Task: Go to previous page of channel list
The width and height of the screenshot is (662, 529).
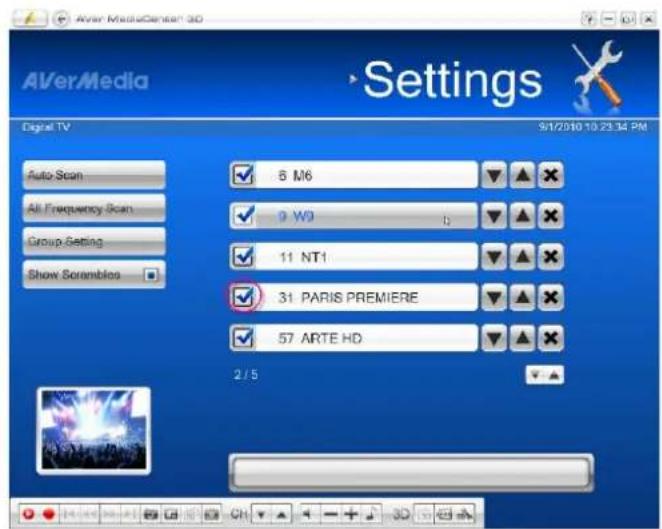Action: click(x=554, y=375)
